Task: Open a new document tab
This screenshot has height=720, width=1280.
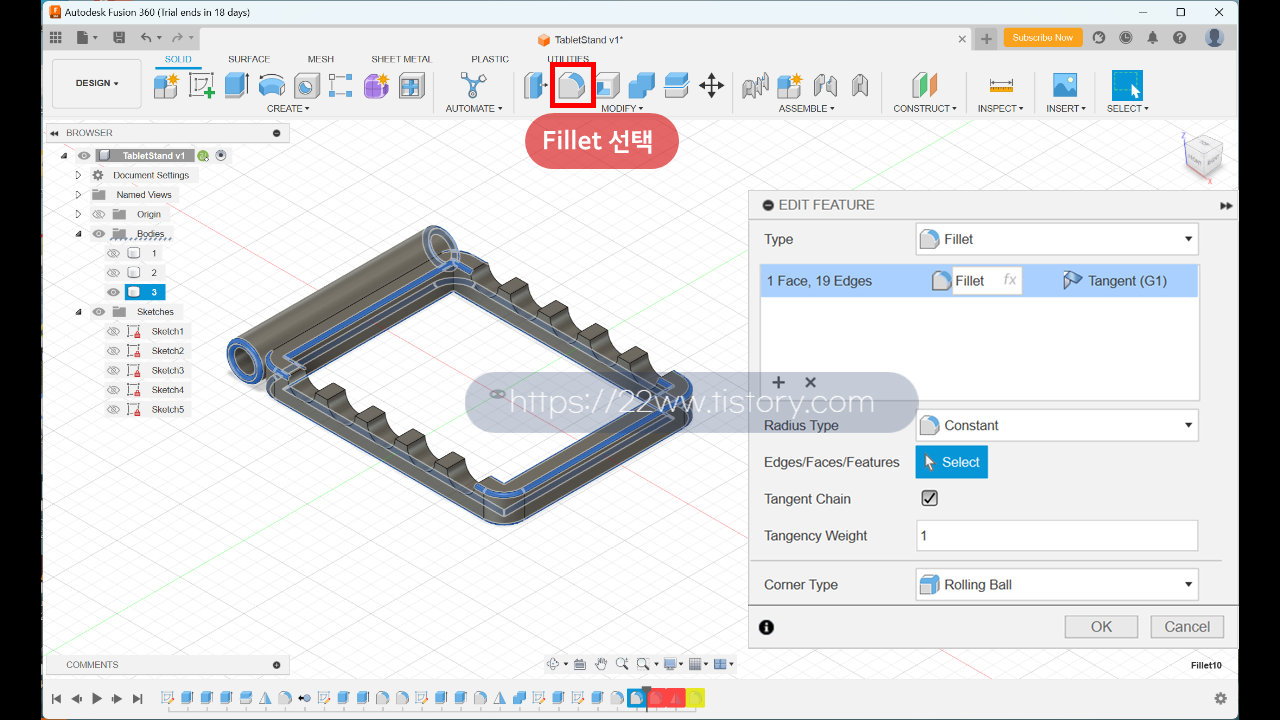Action: (986, 39)
